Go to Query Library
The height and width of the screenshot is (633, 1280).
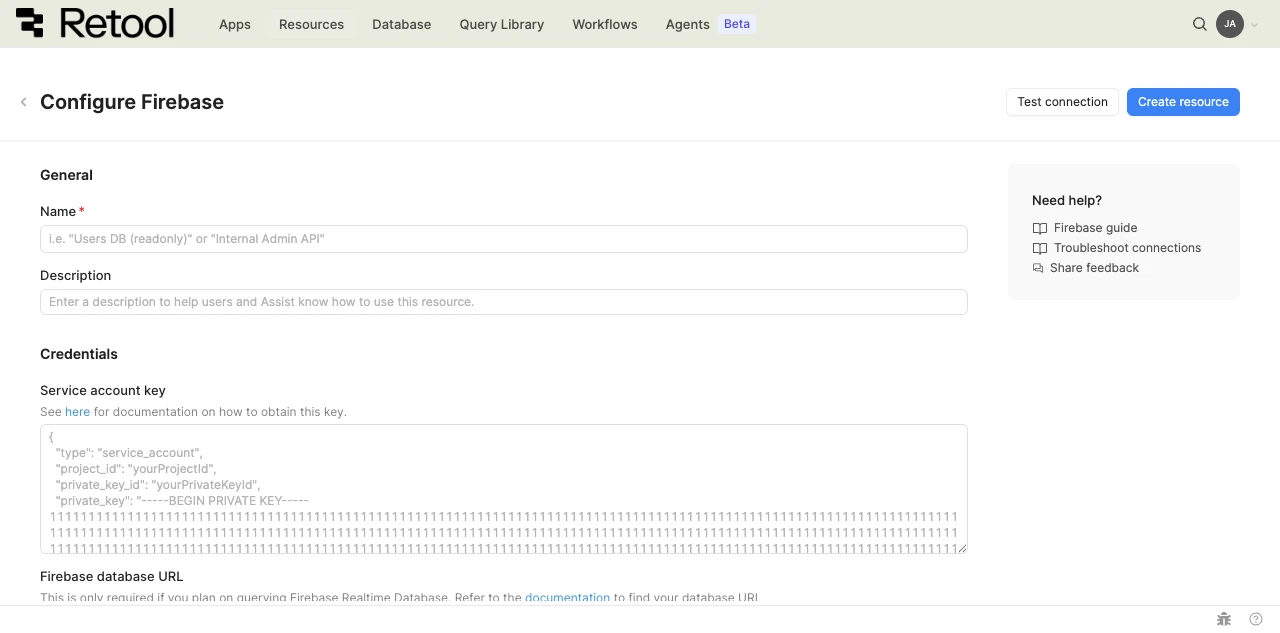(502, 24)
